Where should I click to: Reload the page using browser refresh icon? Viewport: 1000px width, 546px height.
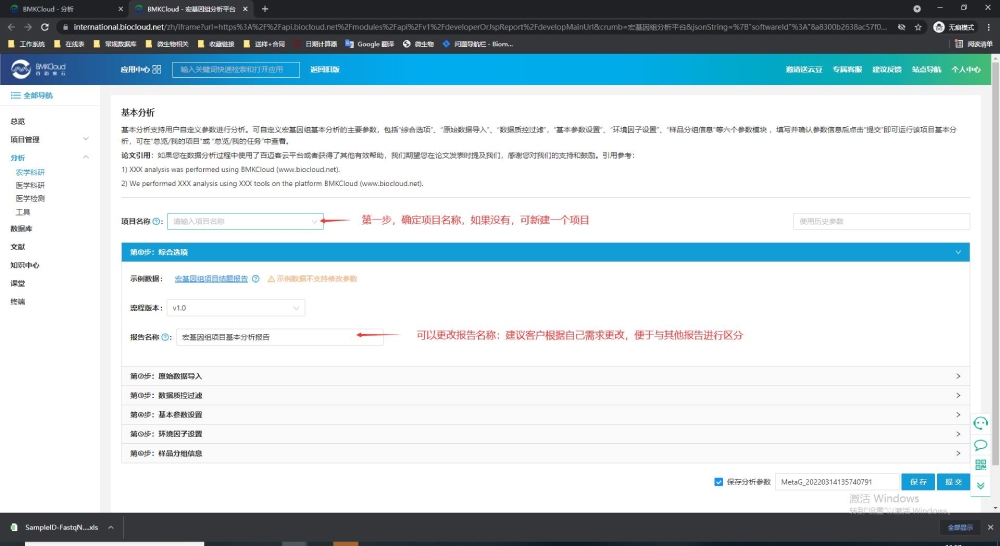coord(44,27)
